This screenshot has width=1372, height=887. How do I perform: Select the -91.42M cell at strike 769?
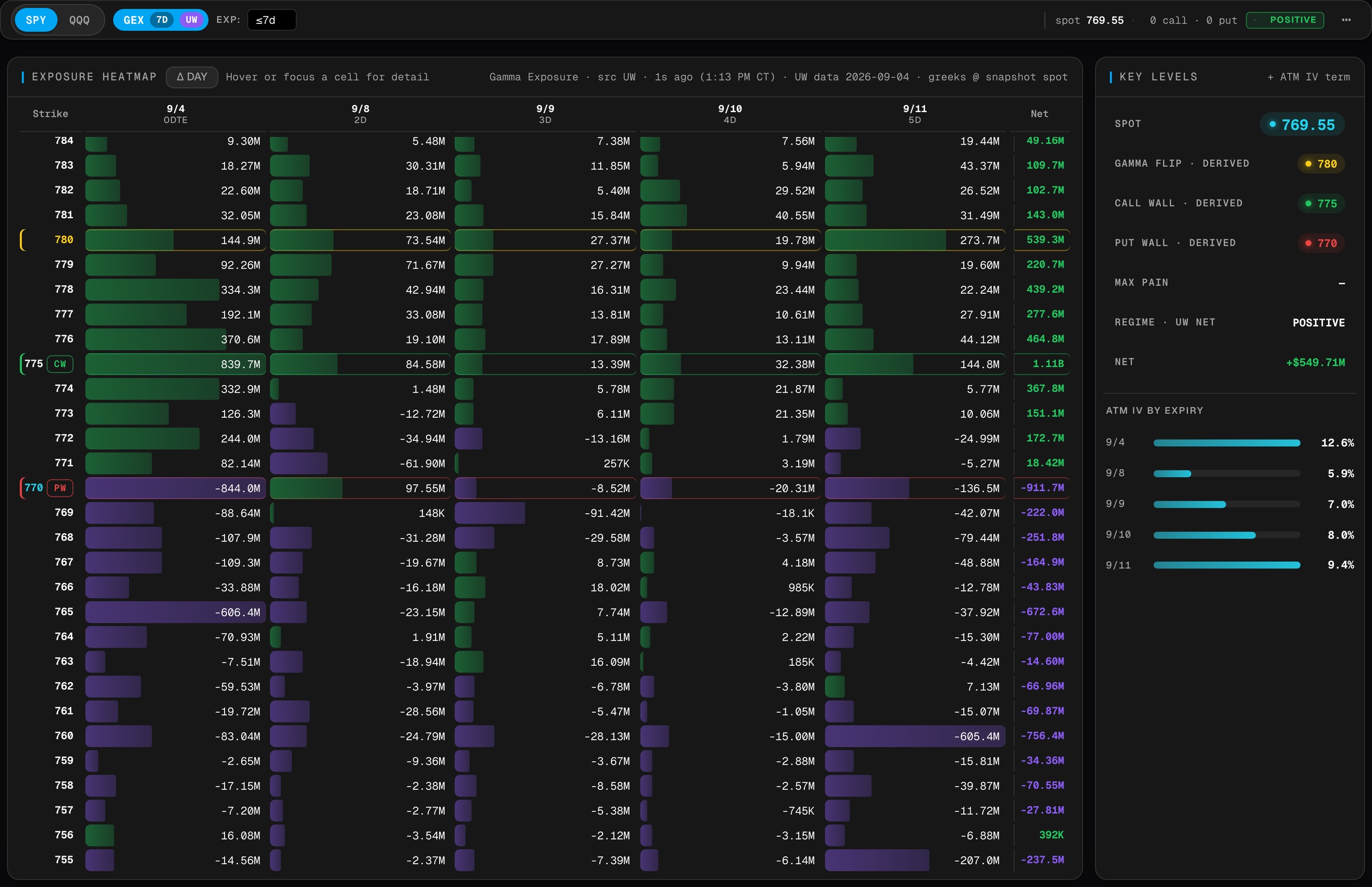tap(545, 513)
